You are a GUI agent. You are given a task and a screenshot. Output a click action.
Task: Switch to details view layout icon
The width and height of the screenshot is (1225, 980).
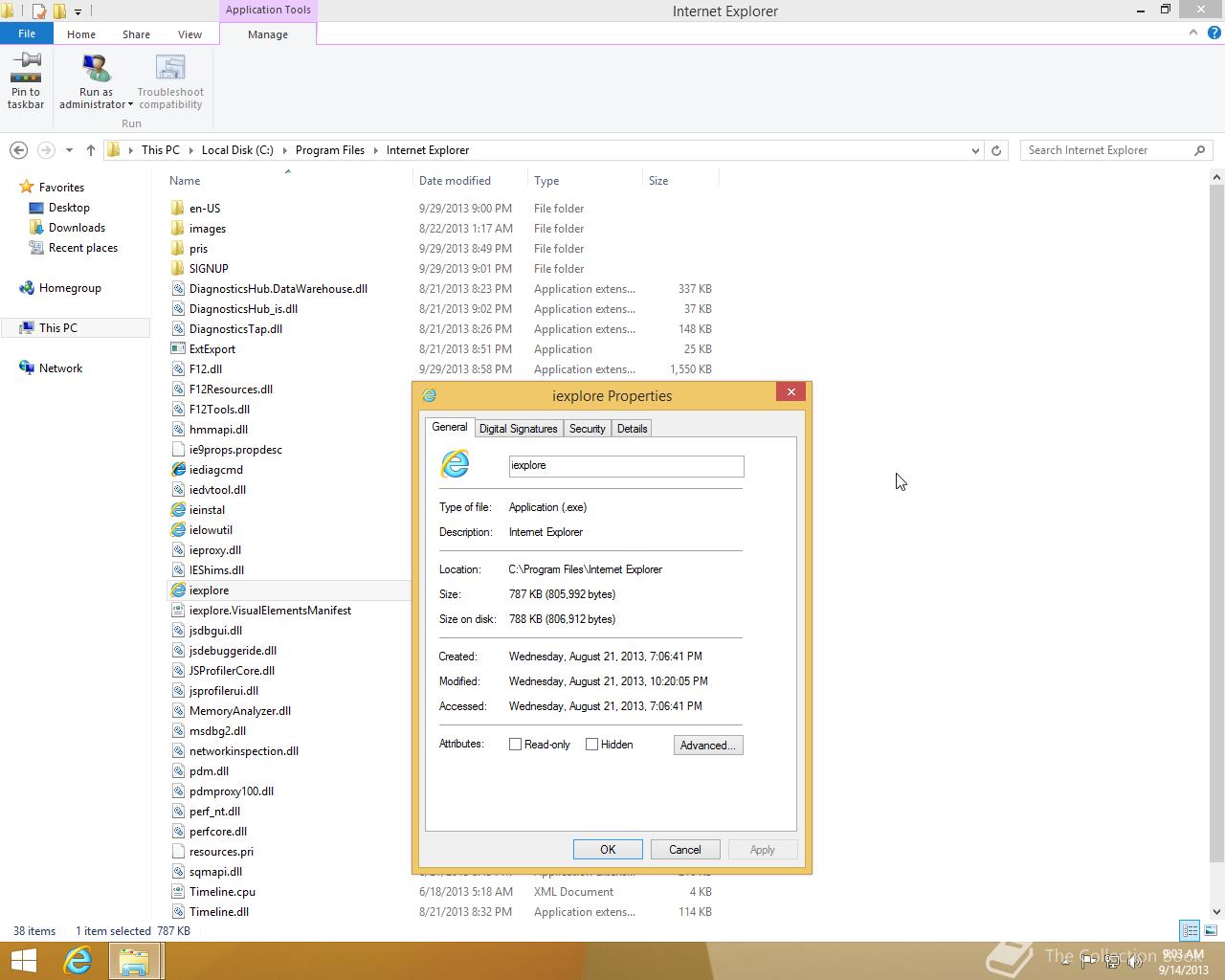1190,930
